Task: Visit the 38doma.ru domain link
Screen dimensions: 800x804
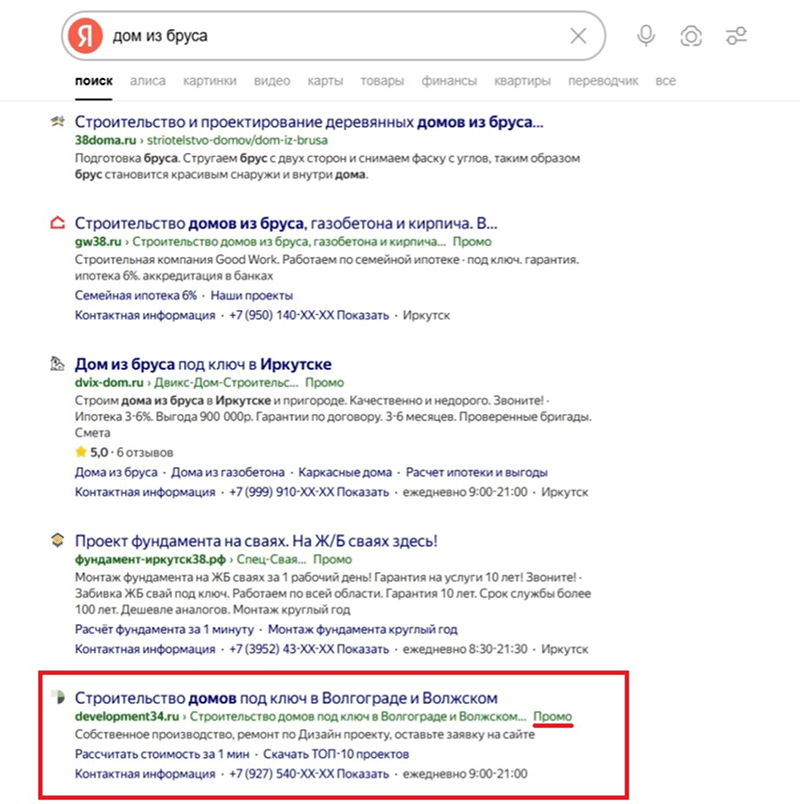Action: [105, 140]
